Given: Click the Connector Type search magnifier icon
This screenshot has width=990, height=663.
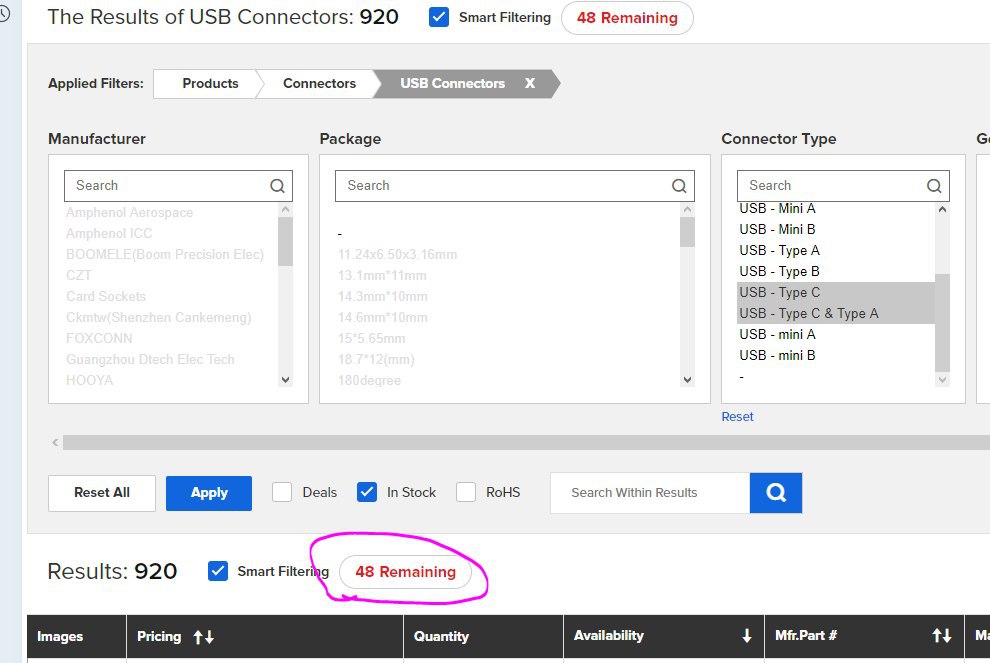Looking at the screenshot, I should point(934,186).
